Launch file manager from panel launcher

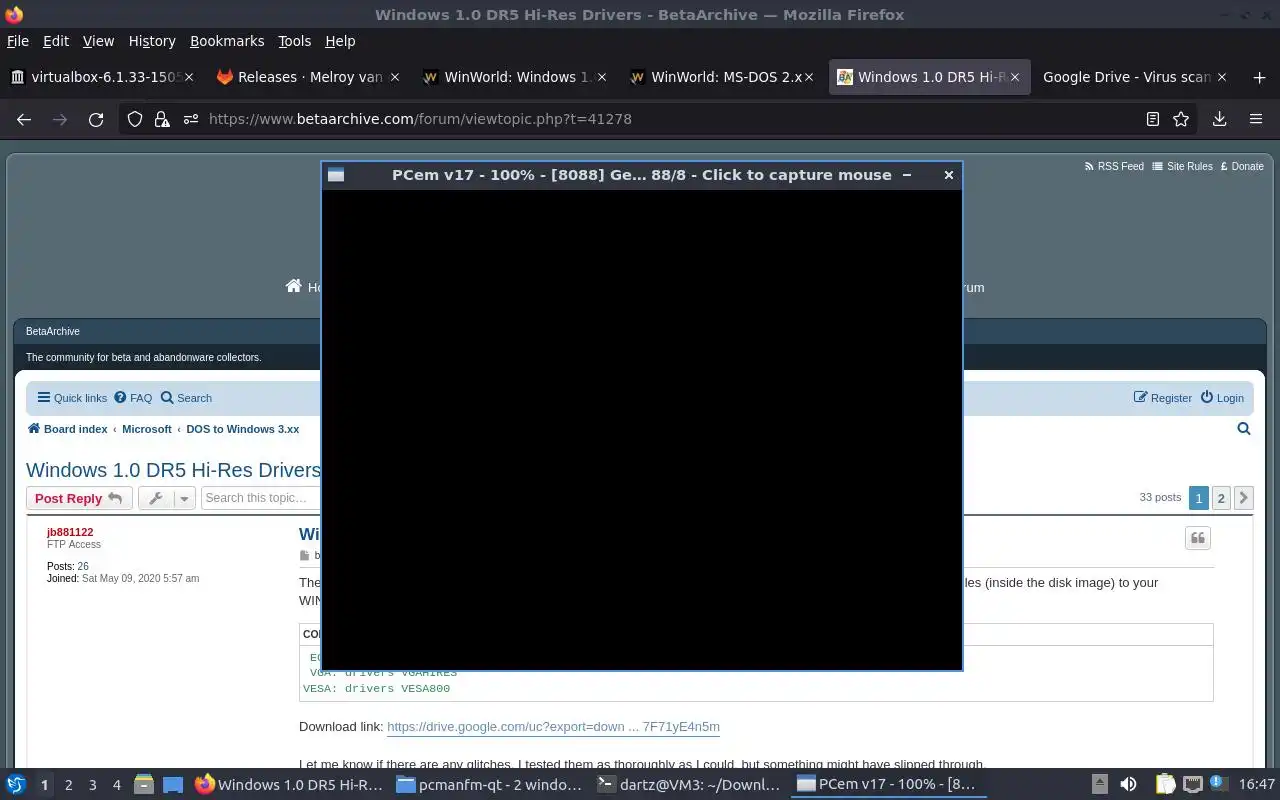click(143, 785)
